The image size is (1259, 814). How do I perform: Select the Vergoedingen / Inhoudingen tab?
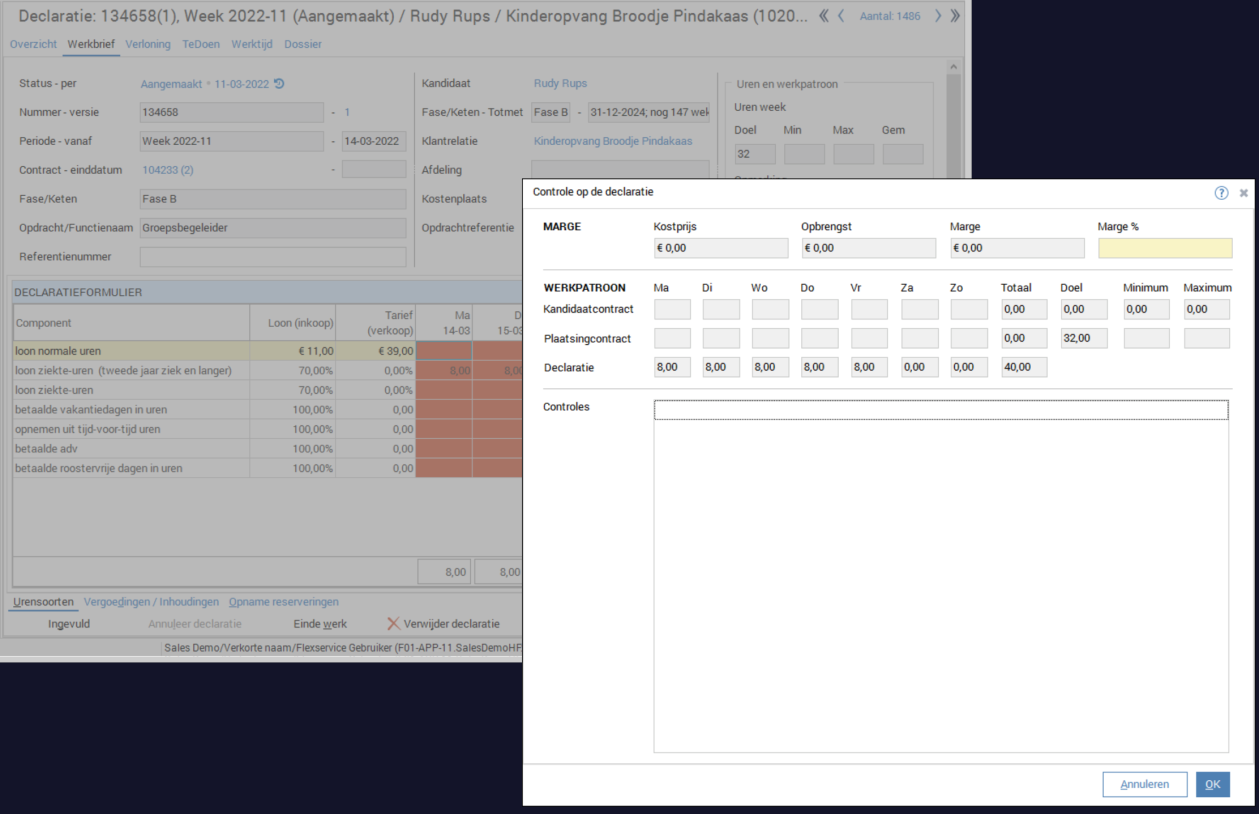click(x=151, y=602)
